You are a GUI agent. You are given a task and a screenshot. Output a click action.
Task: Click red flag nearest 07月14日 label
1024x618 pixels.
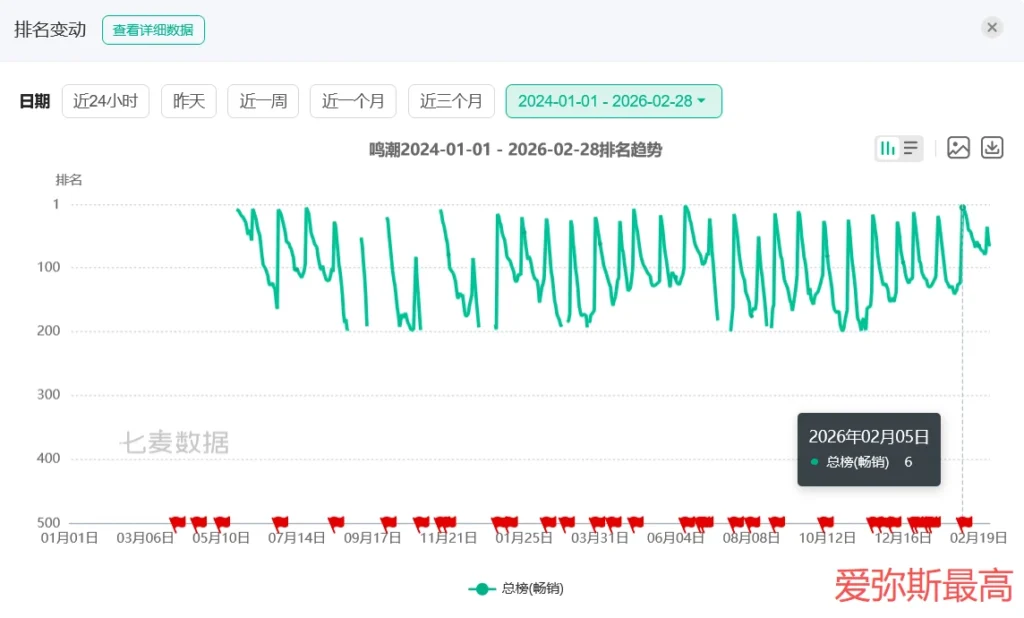[x=281, y=522]
